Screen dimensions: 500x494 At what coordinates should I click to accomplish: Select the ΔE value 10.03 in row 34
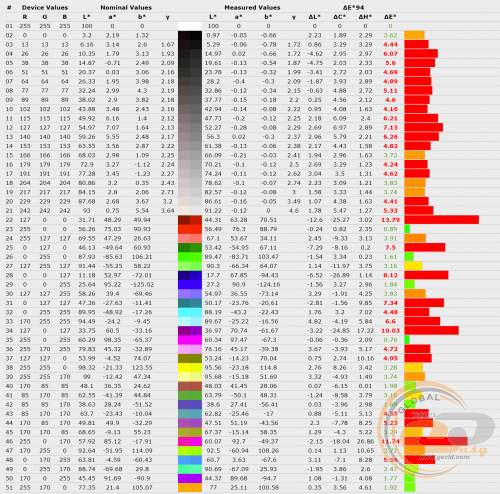[390, 330]
